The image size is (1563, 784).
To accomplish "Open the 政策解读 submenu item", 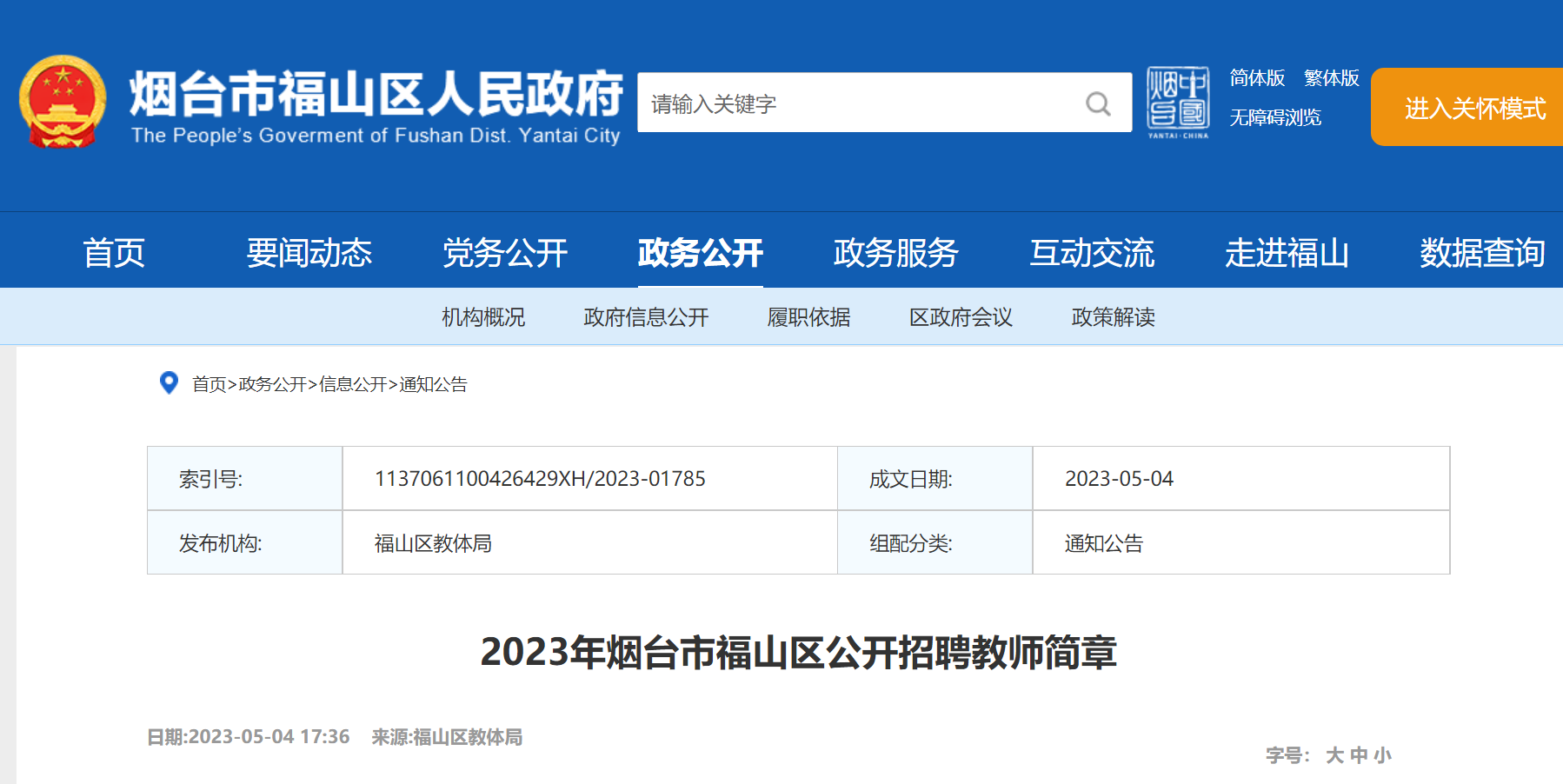I will tap(1113, 317).
